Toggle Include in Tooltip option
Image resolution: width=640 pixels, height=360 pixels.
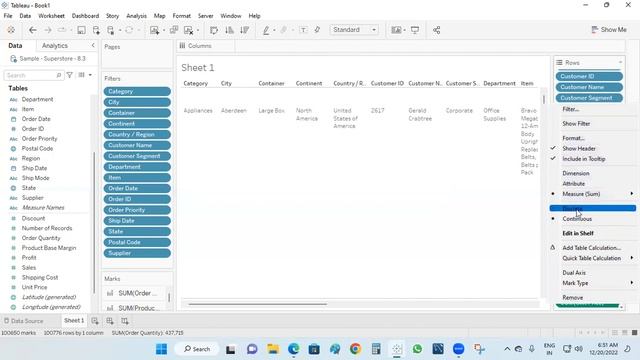(584, 159)
